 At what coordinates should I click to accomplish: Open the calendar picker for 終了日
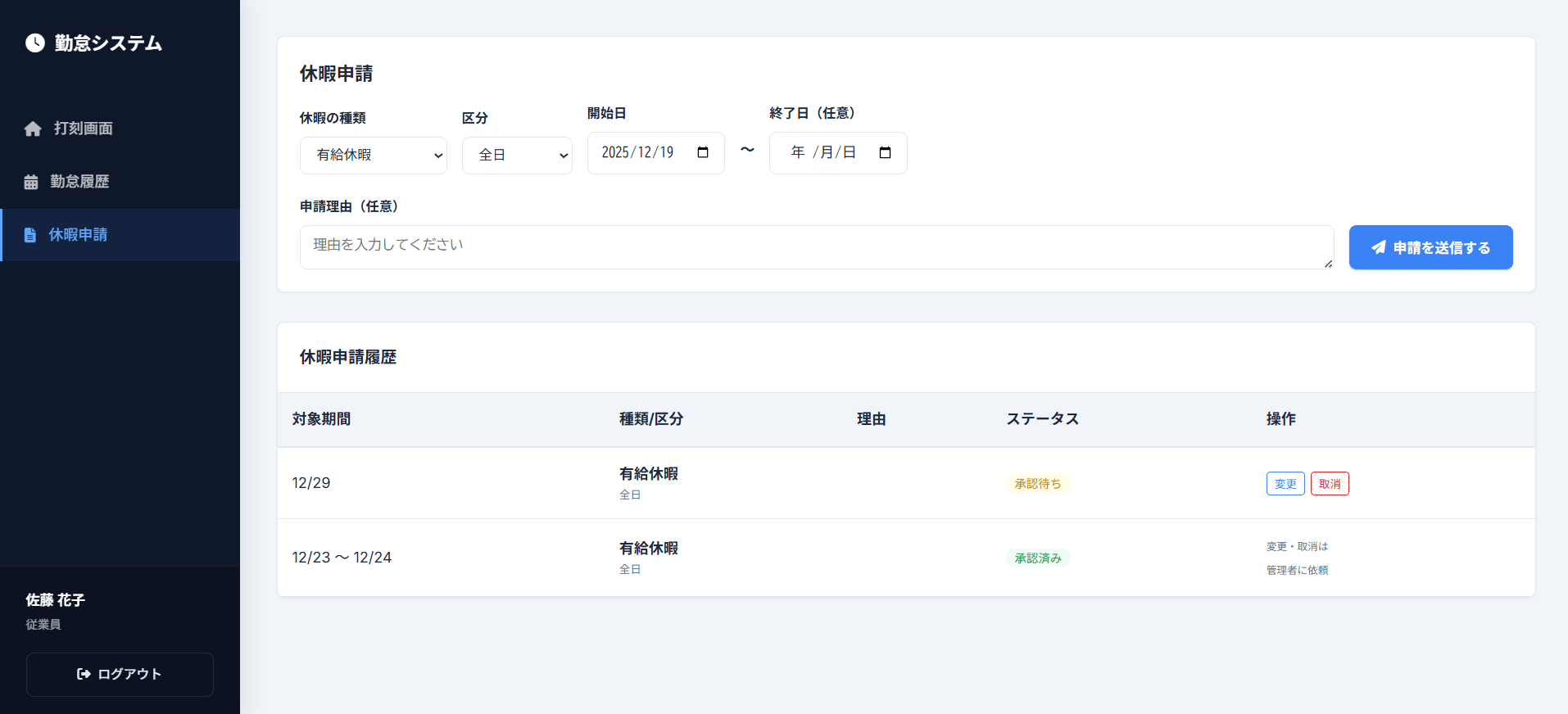(885, 153)
